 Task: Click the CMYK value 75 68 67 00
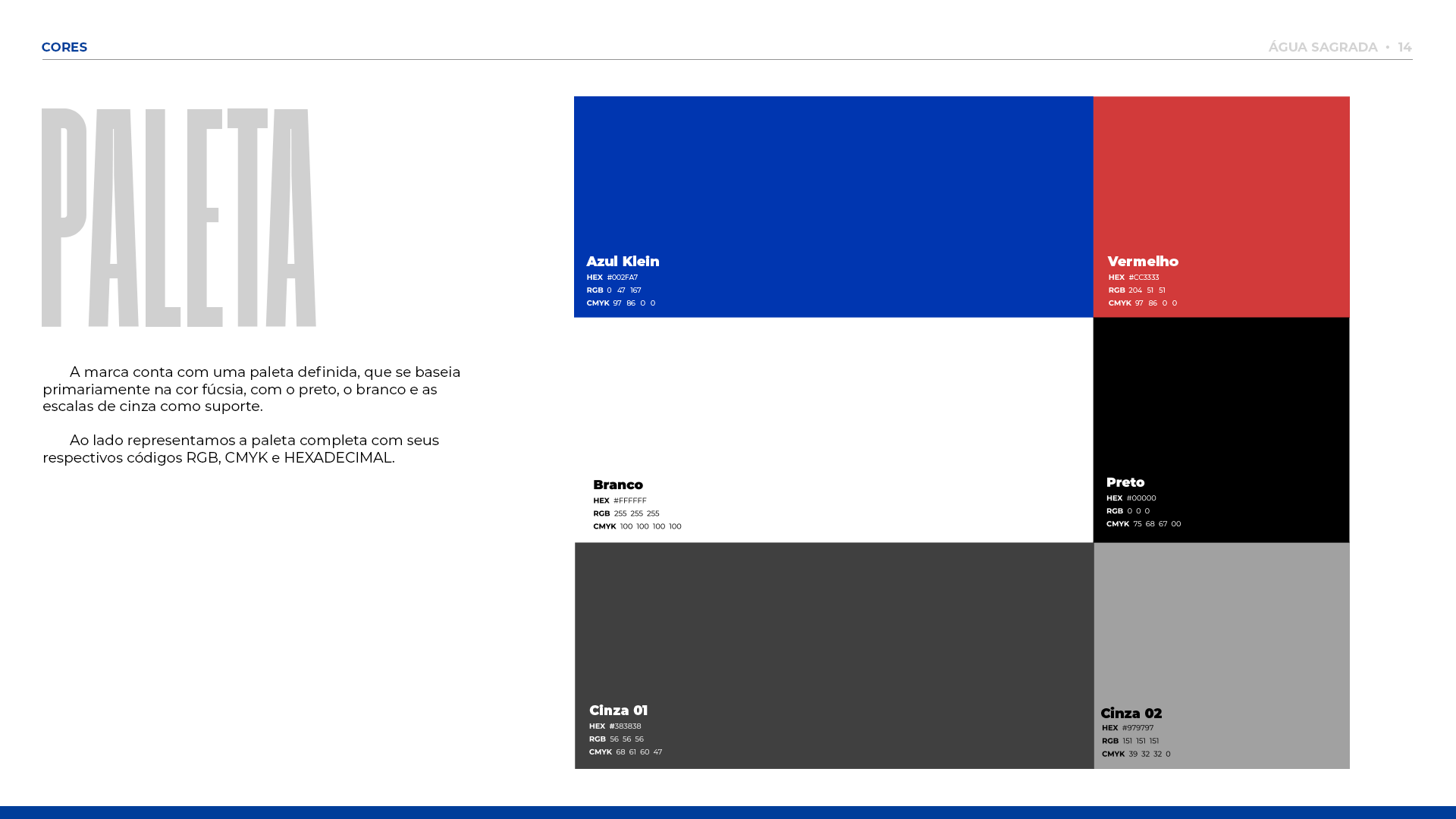click(1157, 524)
